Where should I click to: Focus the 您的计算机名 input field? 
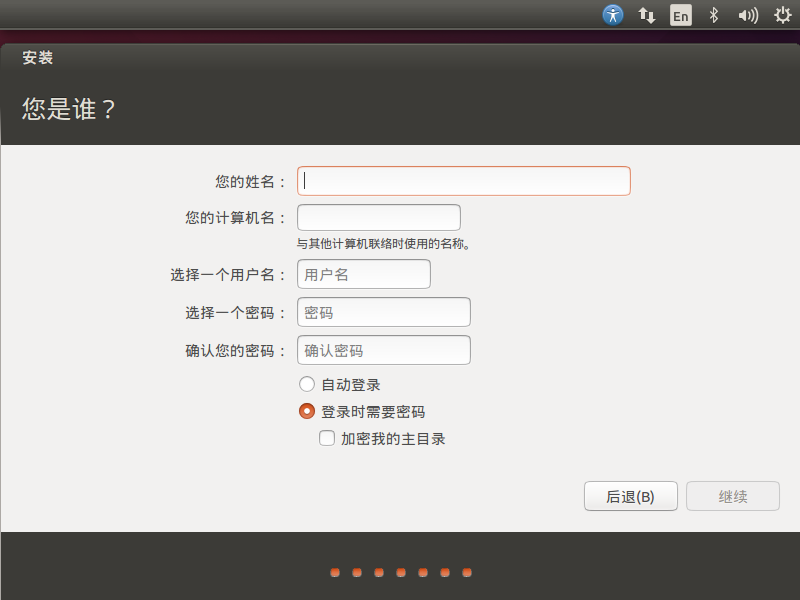click(x=379, y=218)
